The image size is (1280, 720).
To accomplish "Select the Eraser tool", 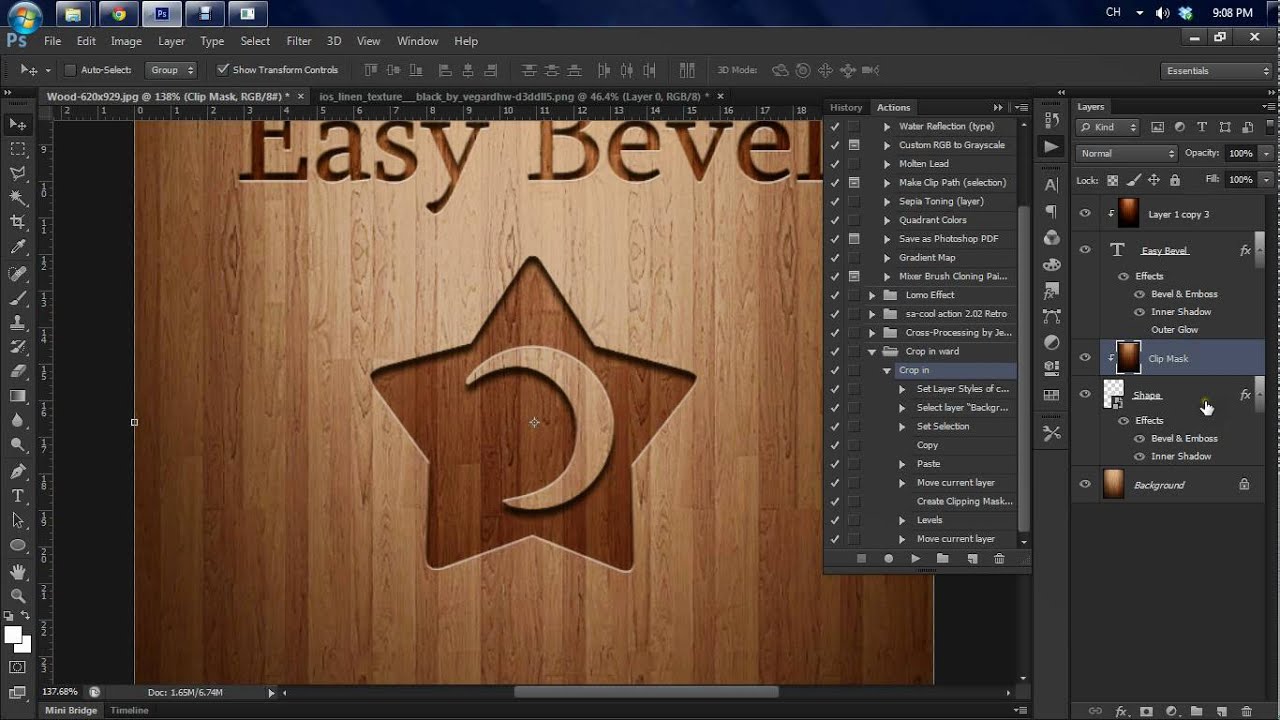I will (18, 372).
